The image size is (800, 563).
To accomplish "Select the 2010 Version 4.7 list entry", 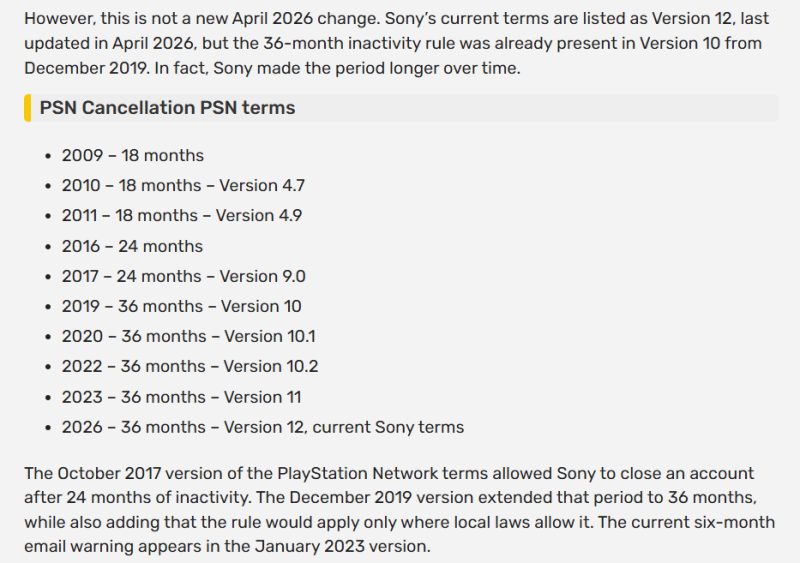I will click(x=183, y=185).
